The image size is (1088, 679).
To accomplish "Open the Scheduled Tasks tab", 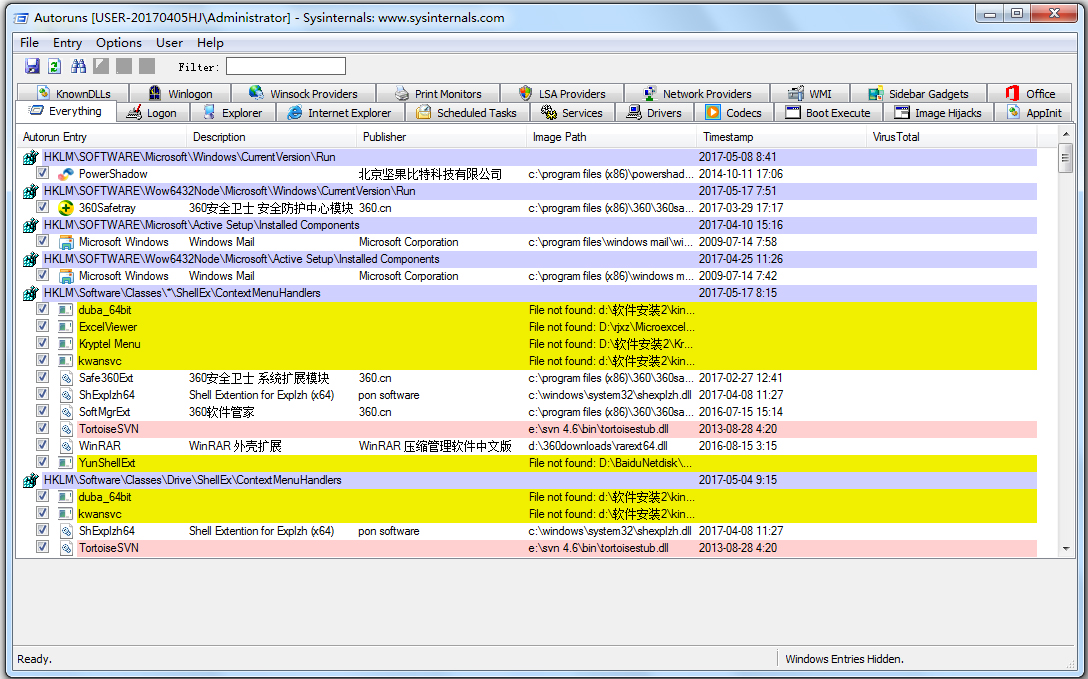I will click(x=466, y=112).
